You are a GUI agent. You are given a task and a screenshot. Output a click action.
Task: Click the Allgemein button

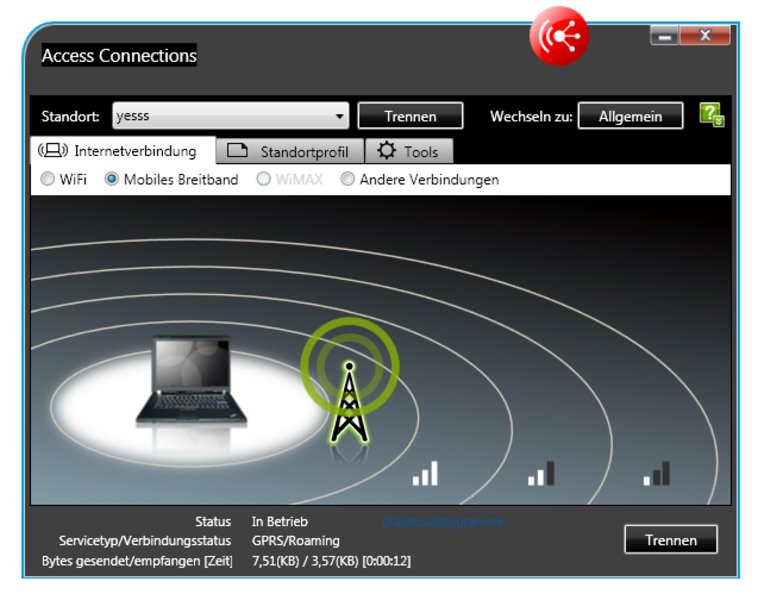tap(630, 116)
